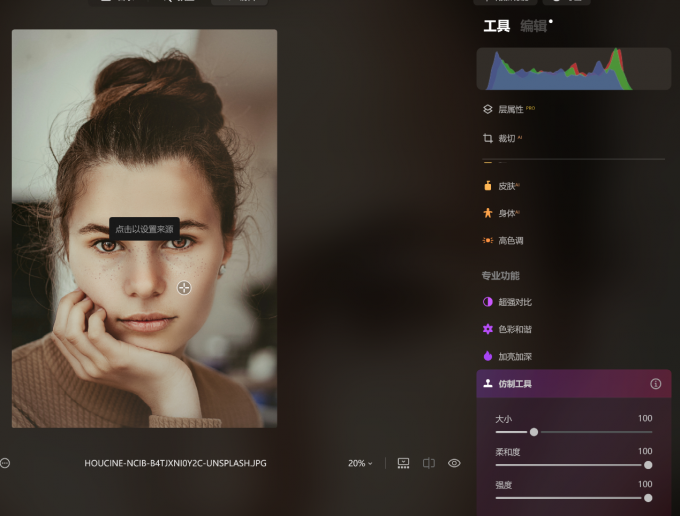Screen dimensions: 680x516
Task: Open the 色彩和谐 color harmony tool
Action: 515,329
